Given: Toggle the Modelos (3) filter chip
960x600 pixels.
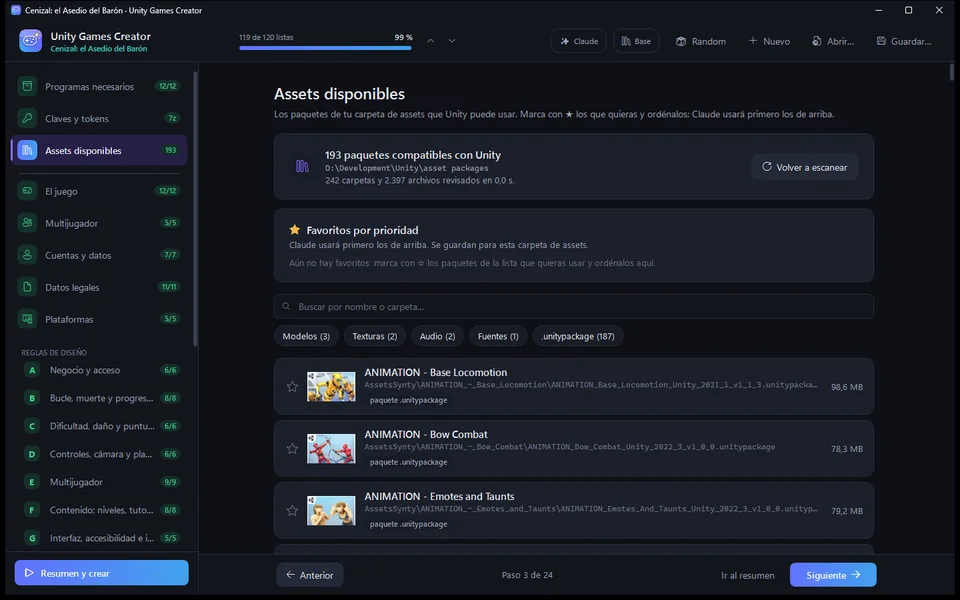Looking at the screenshot, I should coord(306,336).
